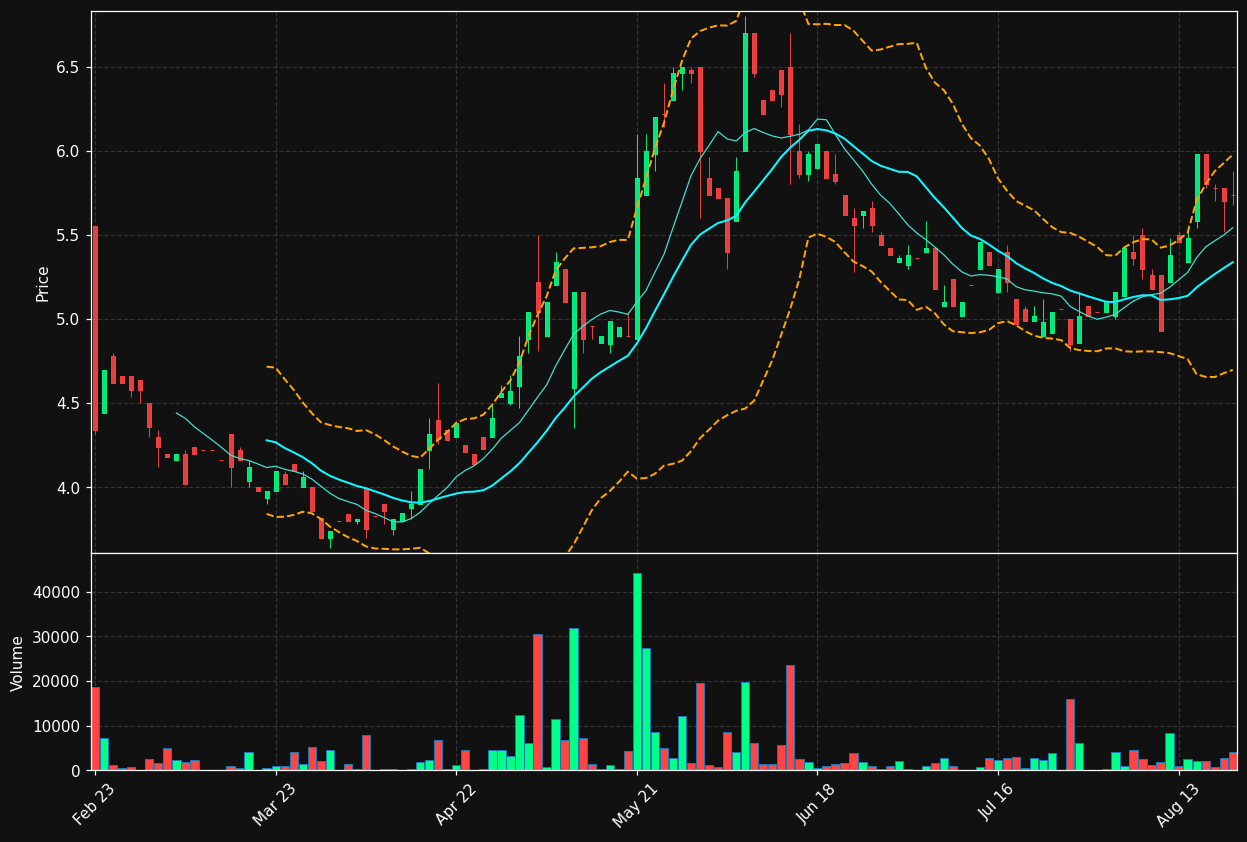Click the 0 volume tick label

point(76,771)
